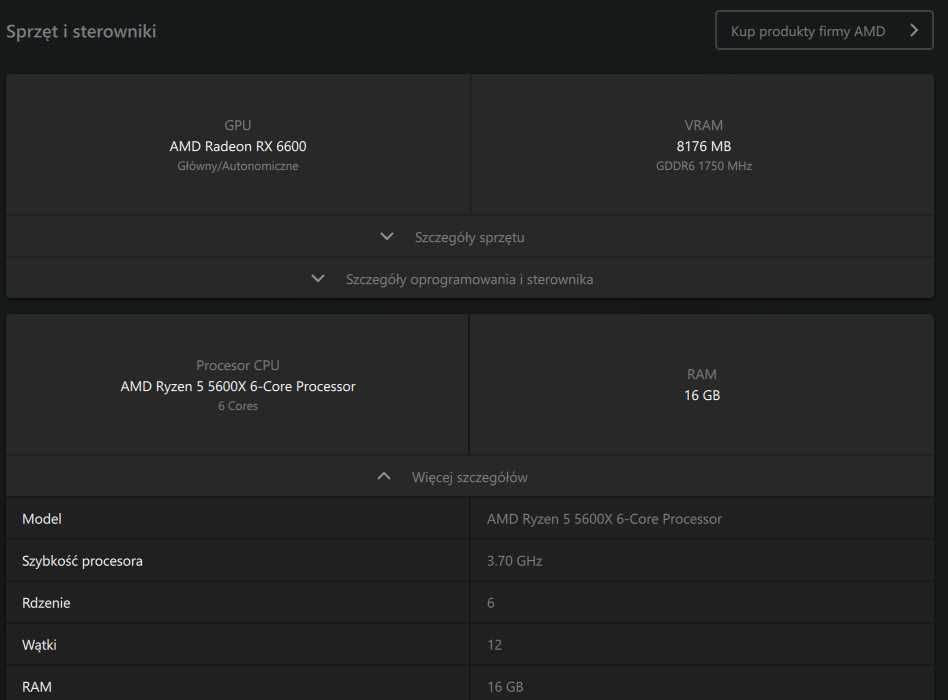Expand Szczegóły oprogramowania i sterownika

[x=470, y=279]
